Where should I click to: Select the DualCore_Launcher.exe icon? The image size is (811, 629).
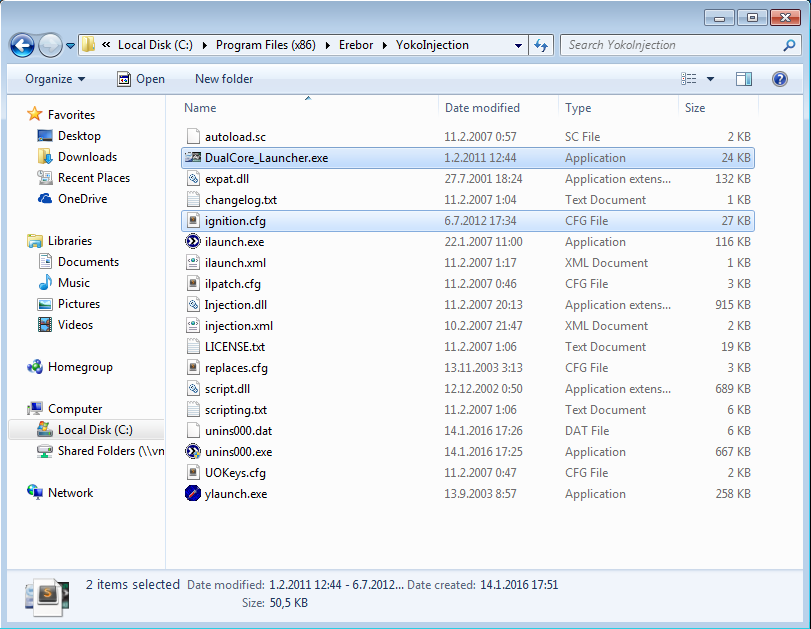[193, 157]
